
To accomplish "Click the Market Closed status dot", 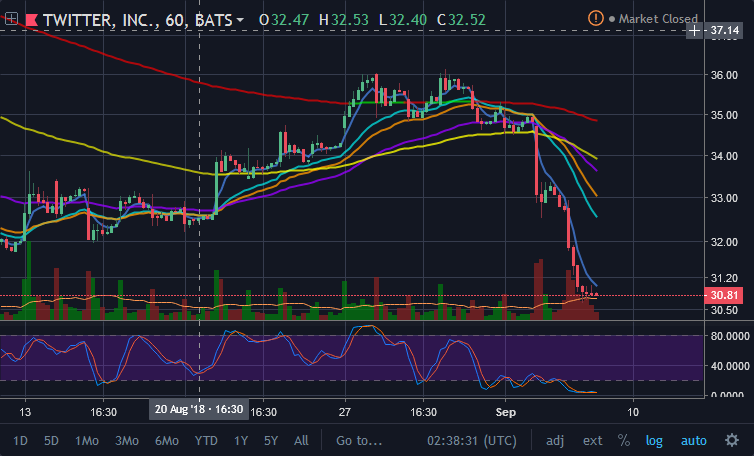I will (612, 19).
